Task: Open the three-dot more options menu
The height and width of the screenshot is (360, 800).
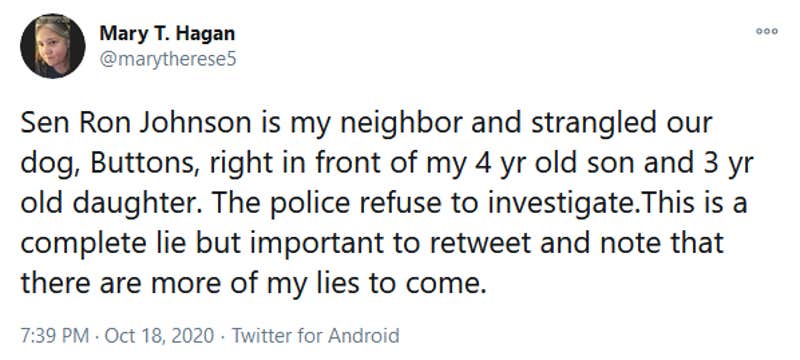Action: pyautogui.click(x=767, y=32)
